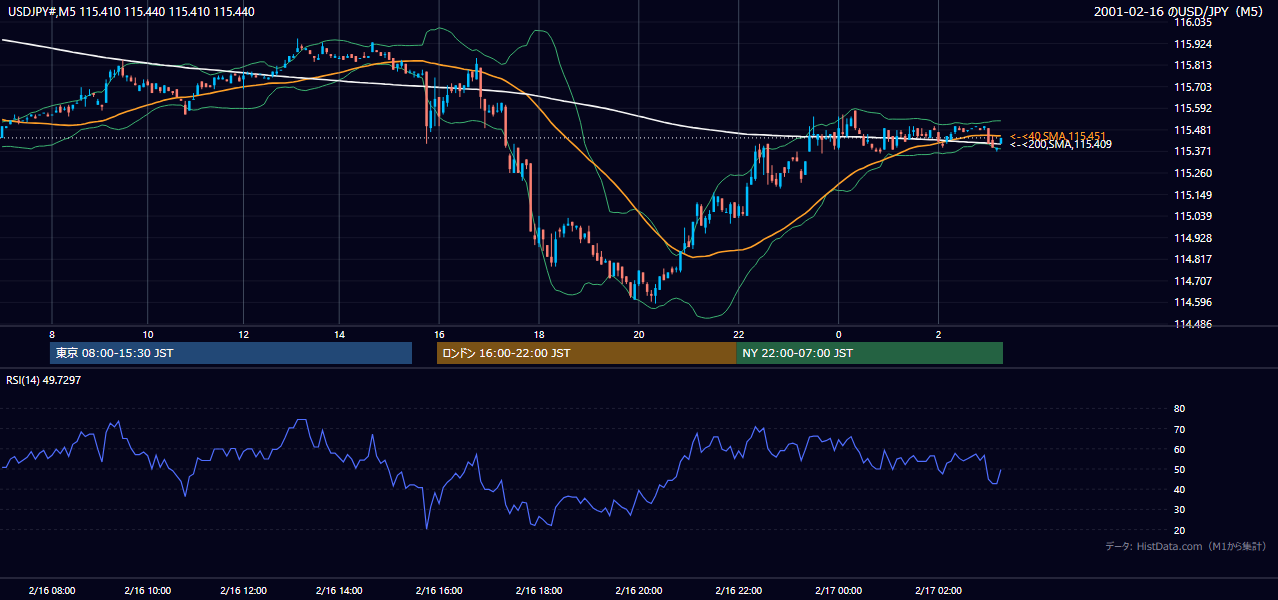Select the ロンドン 16:00-22:00 JST session bar

(586, 353)
